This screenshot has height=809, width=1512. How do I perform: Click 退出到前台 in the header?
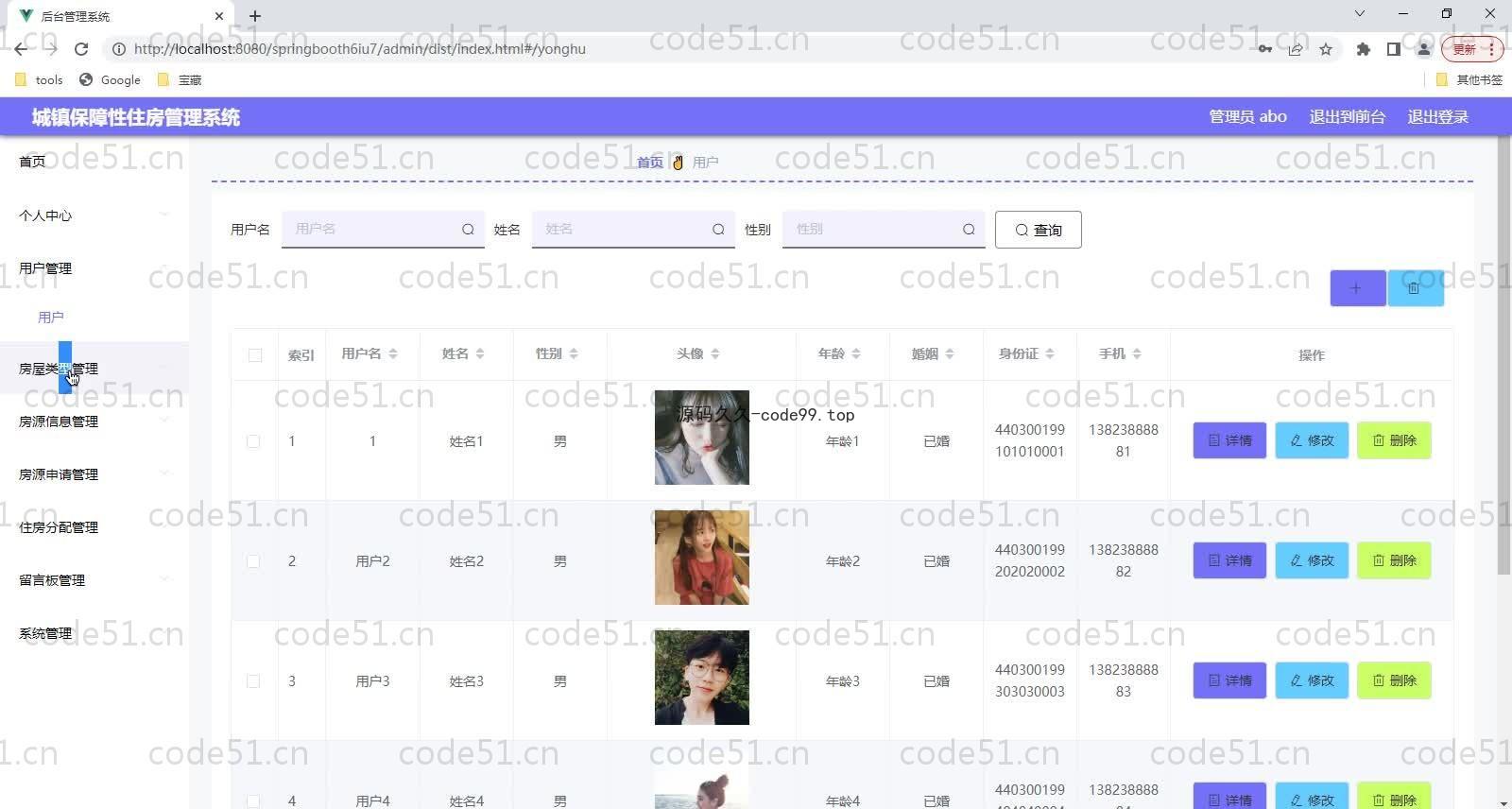1347,117
